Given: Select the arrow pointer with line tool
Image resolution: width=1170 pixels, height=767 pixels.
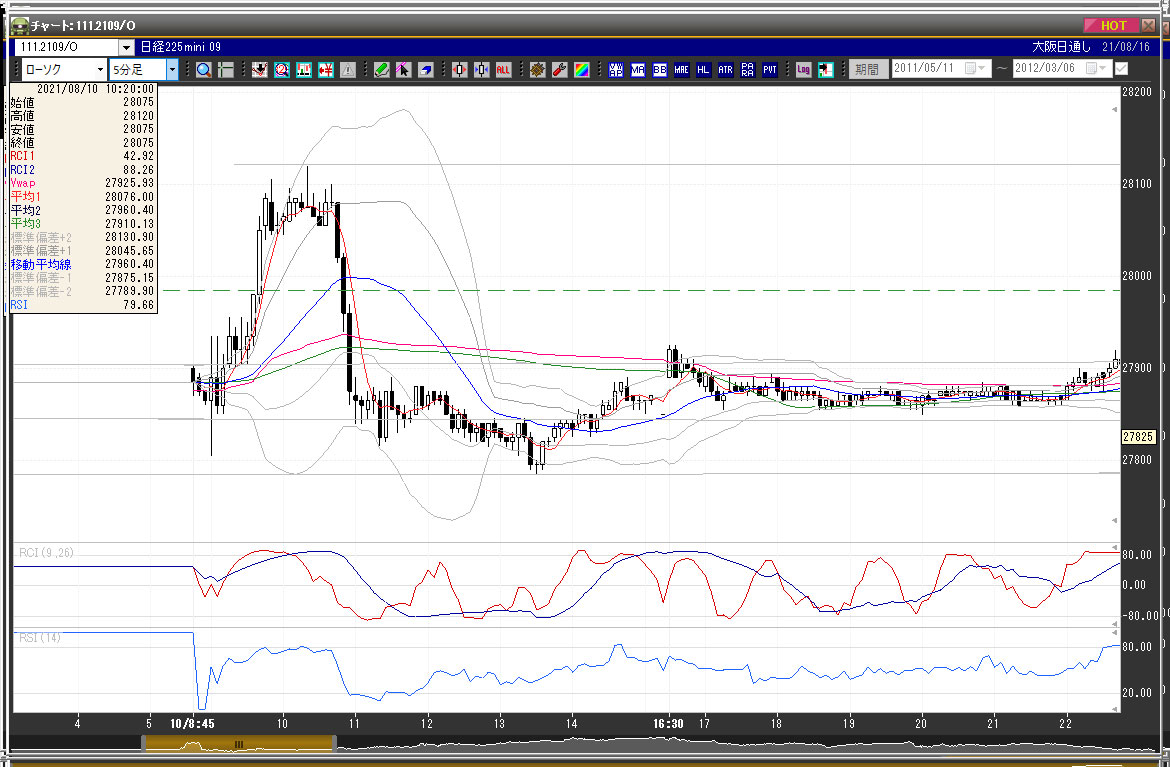Looking at the screenshot, I should point(404,69).
